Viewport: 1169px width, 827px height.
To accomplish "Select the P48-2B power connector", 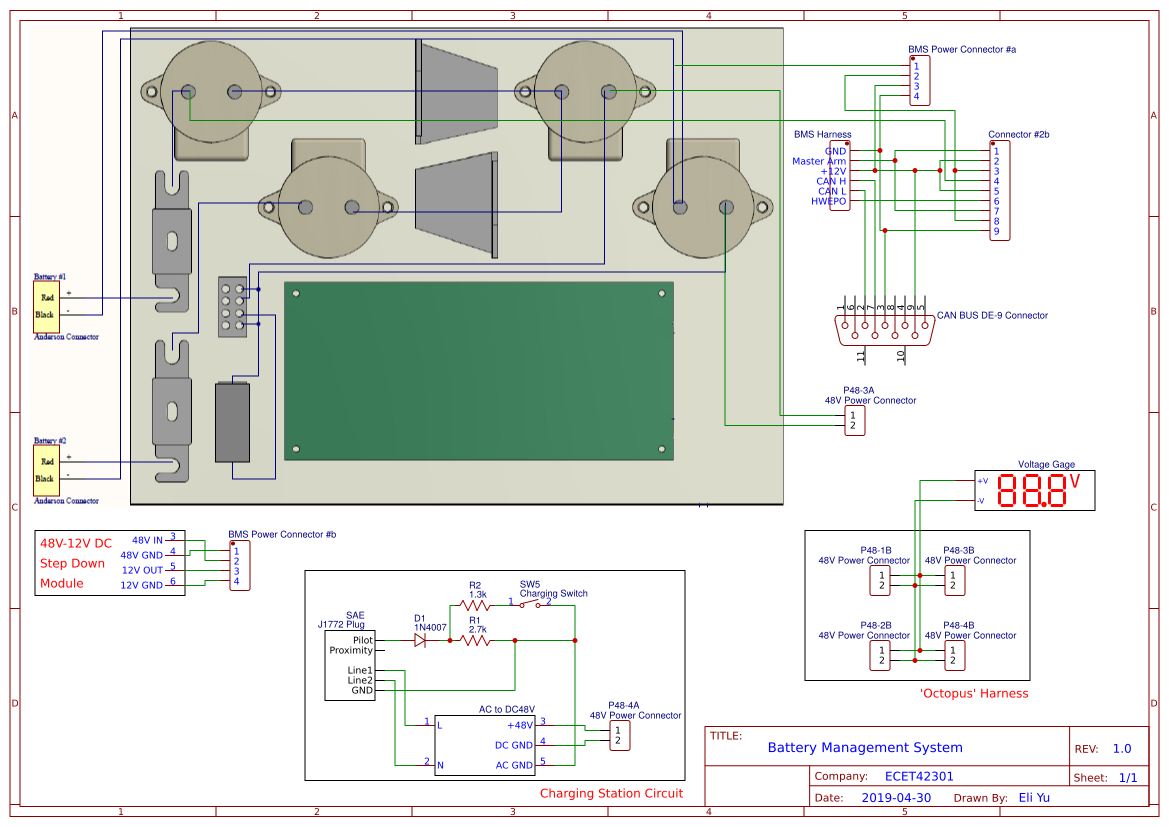I will [880, 655].
